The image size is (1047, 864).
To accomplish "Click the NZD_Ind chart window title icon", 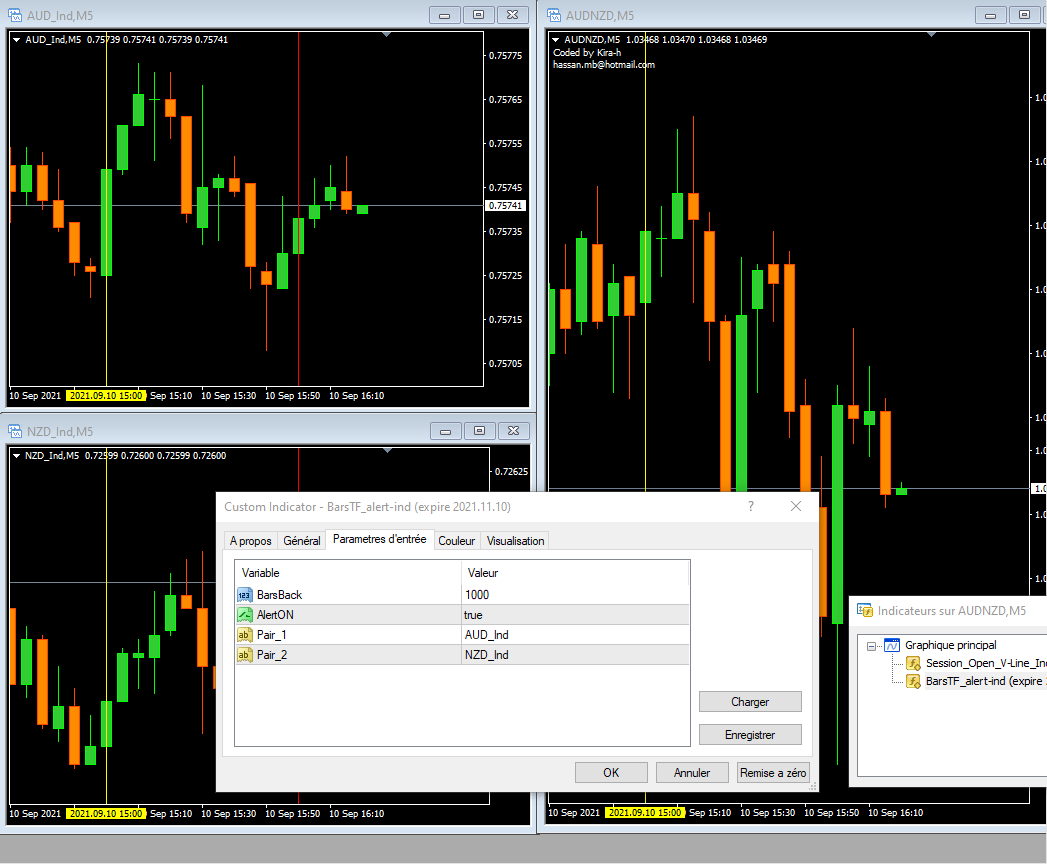I will click(x=15, y=431).
